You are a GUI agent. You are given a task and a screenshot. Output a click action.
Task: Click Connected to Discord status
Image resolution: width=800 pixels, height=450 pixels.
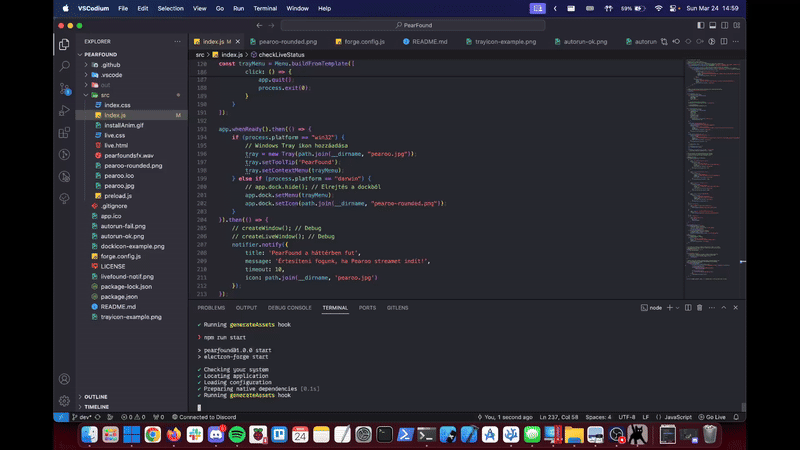204,417
